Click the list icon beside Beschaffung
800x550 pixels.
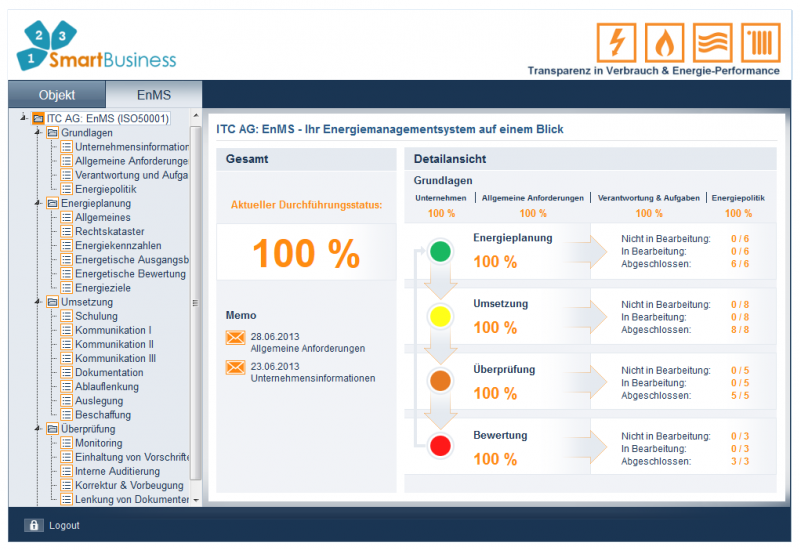click(66, 415)
